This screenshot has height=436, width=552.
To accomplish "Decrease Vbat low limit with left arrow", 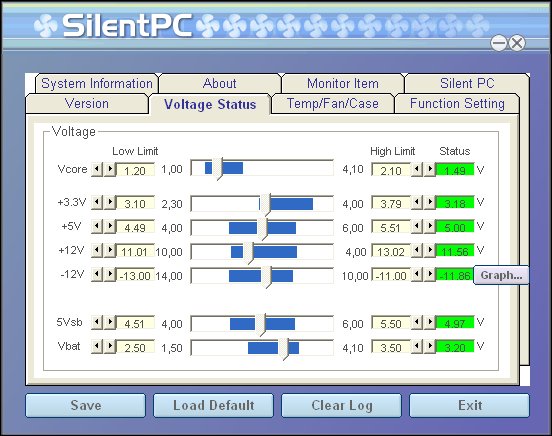I will click(97, 346).
